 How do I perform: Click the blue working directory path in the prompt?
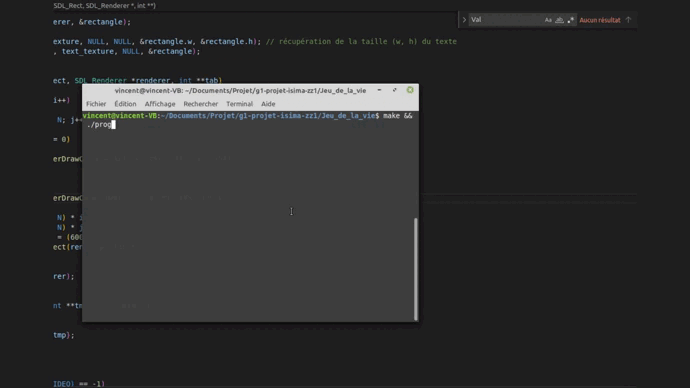268,116
